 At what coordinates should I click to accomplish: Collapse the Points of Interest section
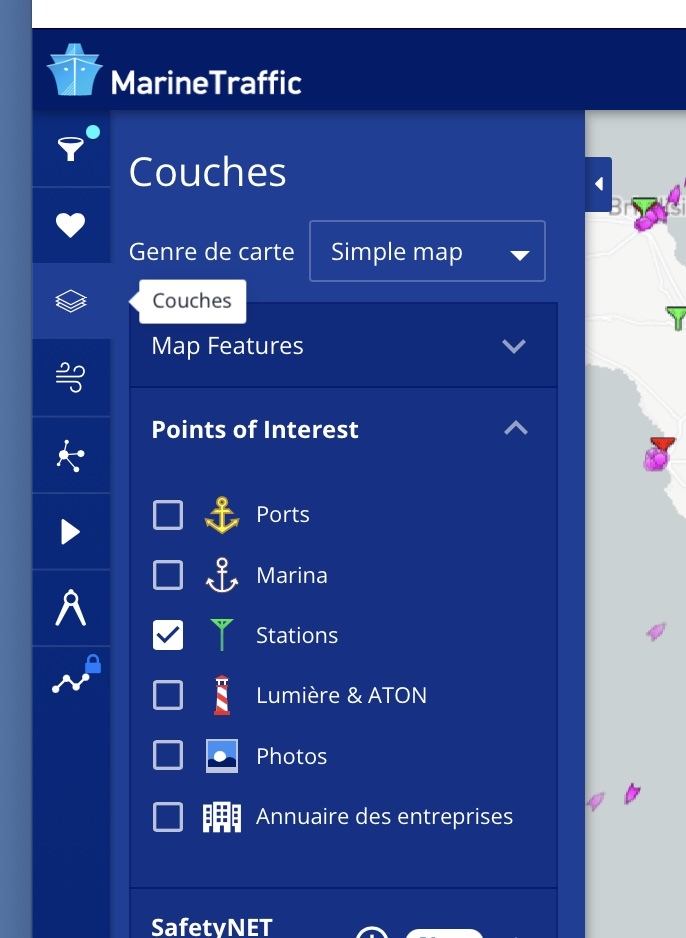pyautogui.click(x=343, y=430)
